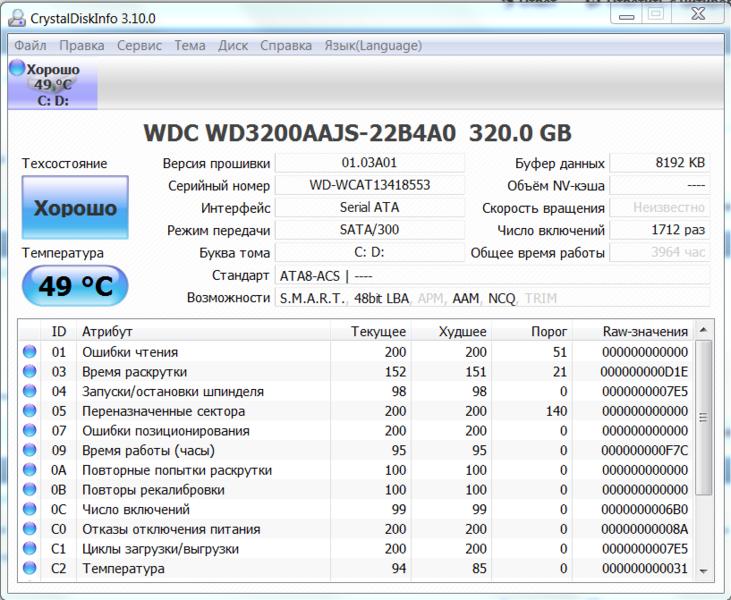Click the Ошибки чтения attribute name

tap(130, 352)
